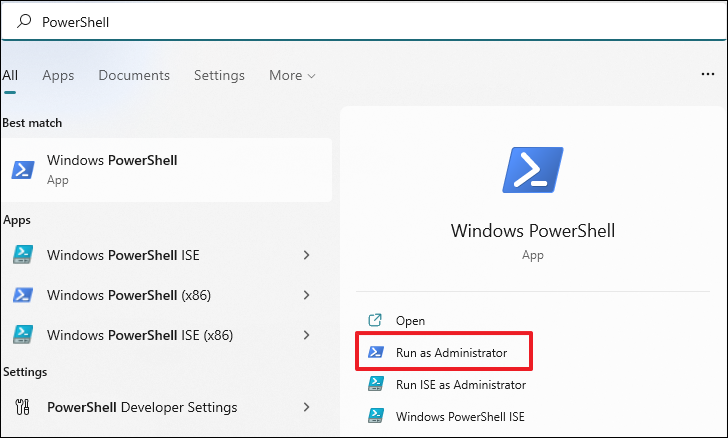Image resolution: width=728 pixels, height=438 pixels.
Task: Open the More filter dropdown
Action: 292,75
